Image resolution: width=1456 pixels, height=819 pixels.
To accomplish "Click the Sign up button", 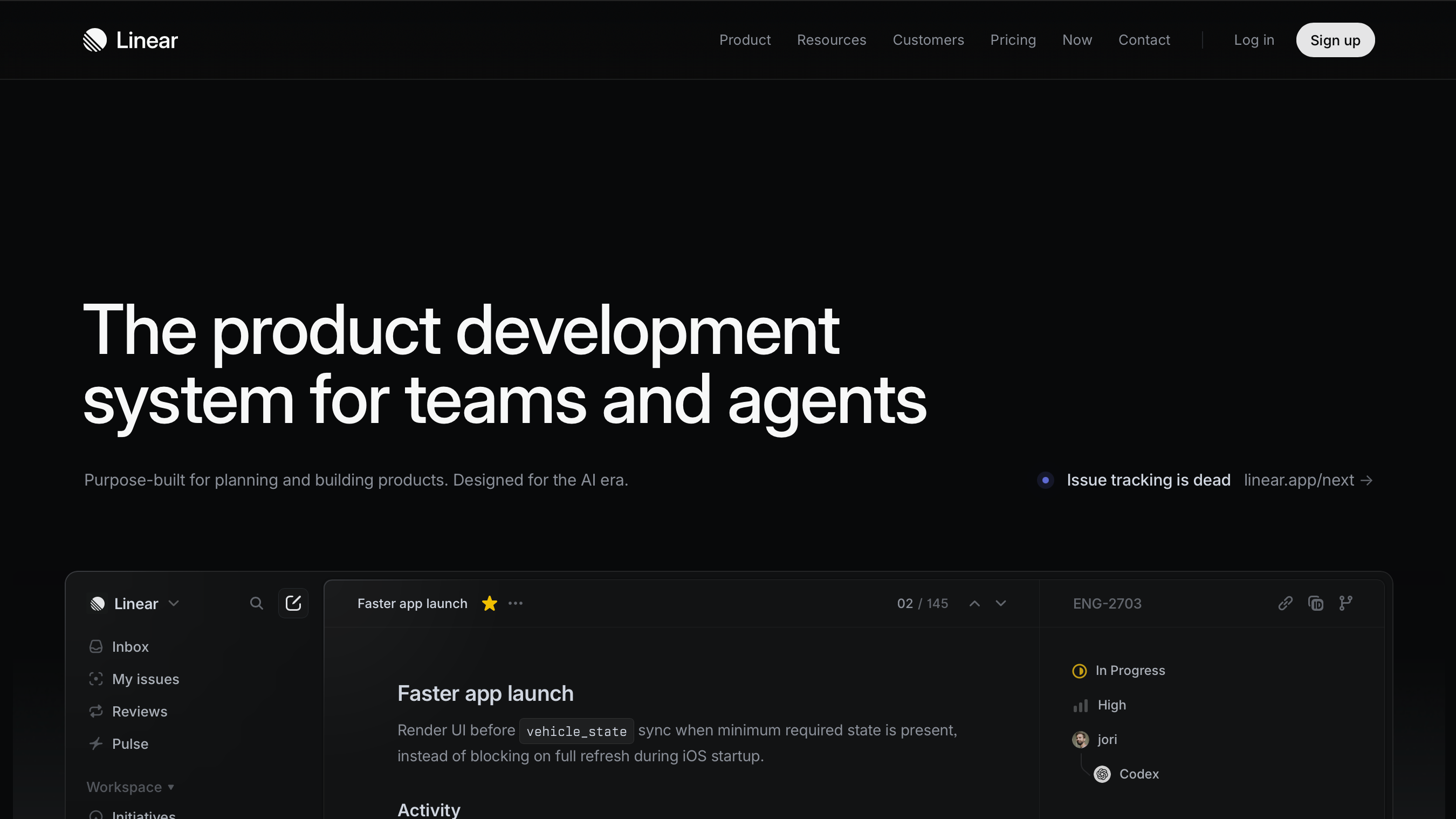I will (x=1335, y=39).
